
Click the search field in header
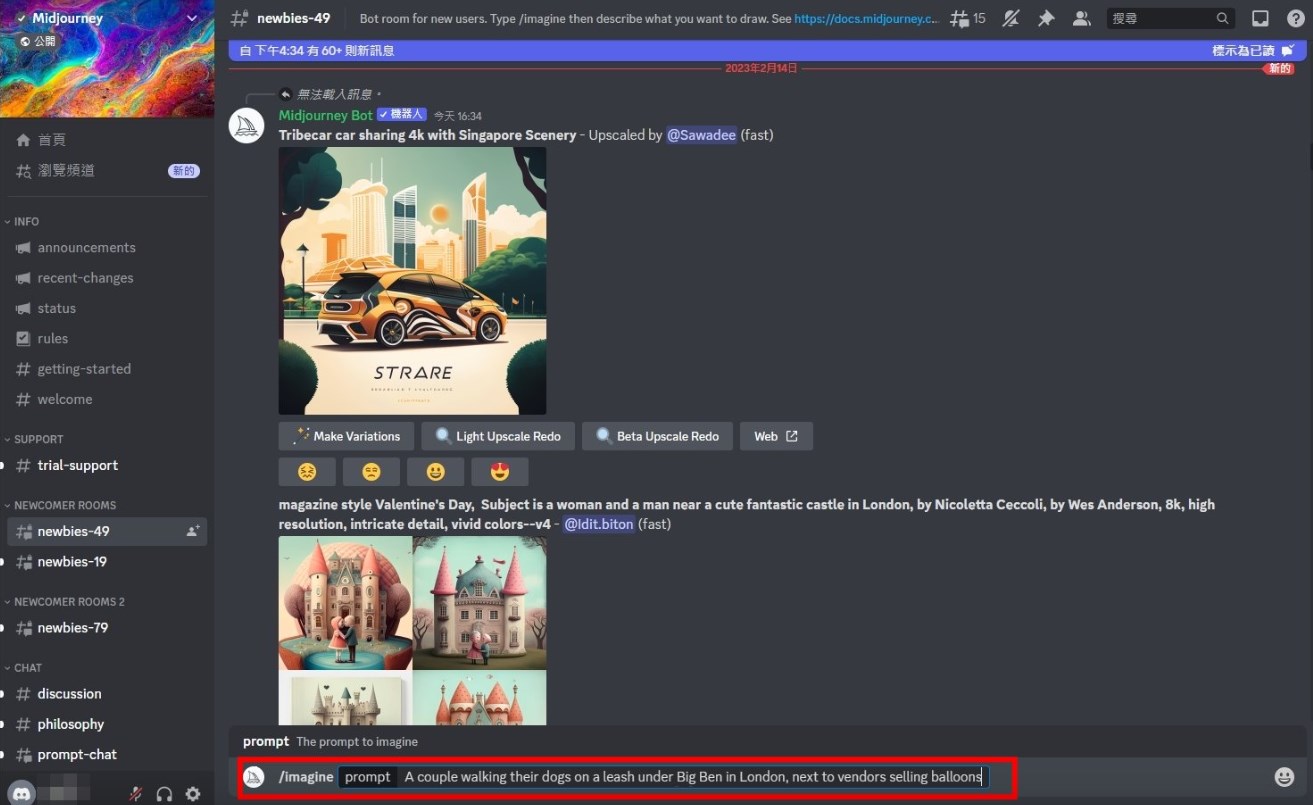tap(1160, 19)
